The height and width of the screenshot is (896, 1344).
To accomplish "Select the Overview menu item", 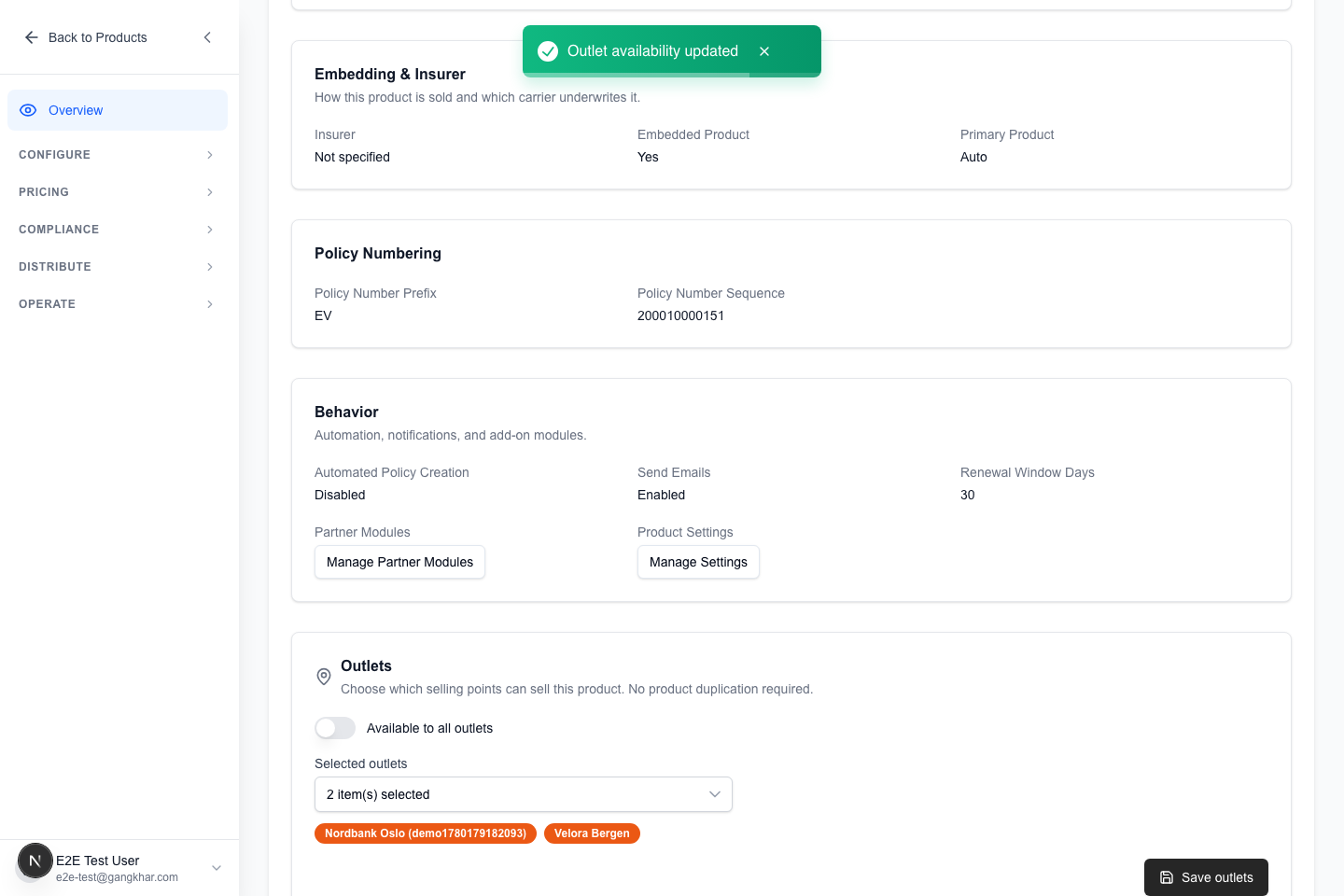I will (x=118, y=110).
